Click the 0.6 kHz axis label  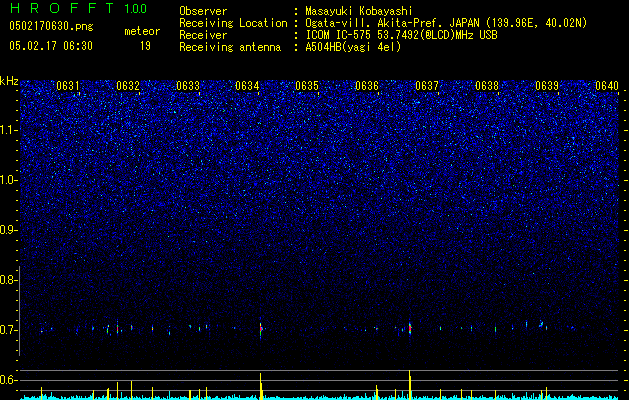[x=7, y=380]
